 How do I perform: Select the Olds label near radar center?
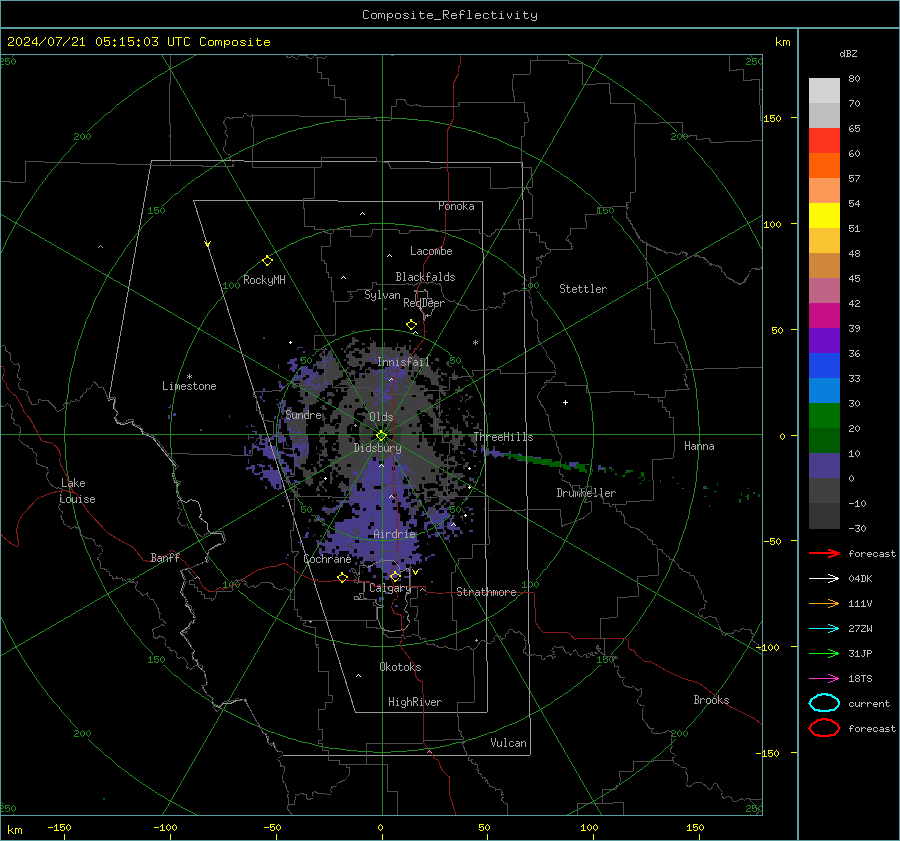coord(381,417)
